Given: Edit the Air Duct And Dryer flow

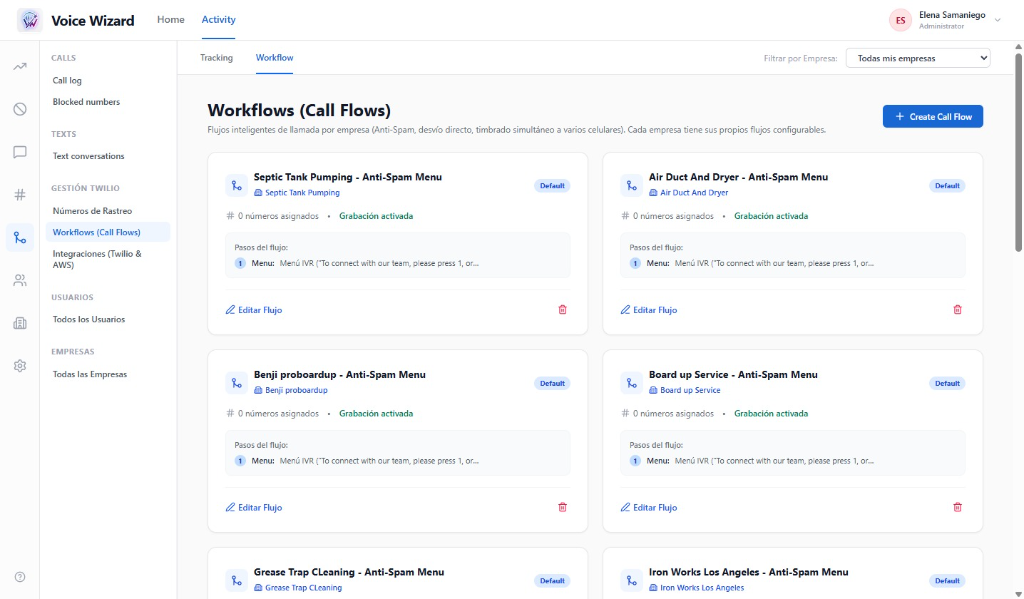Looking at the screenshot, I should [x=649, y=310].
